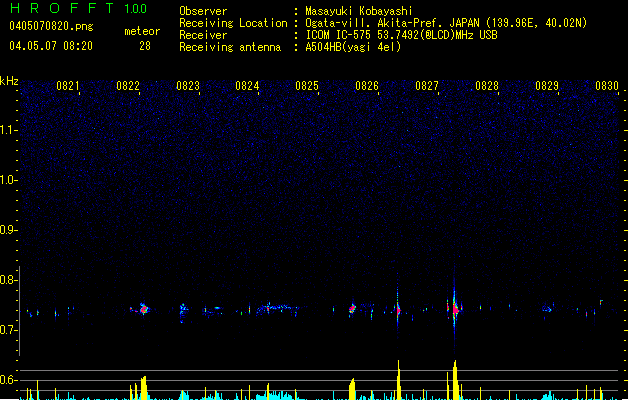Click the 0821 time marker

coord(67,86)
